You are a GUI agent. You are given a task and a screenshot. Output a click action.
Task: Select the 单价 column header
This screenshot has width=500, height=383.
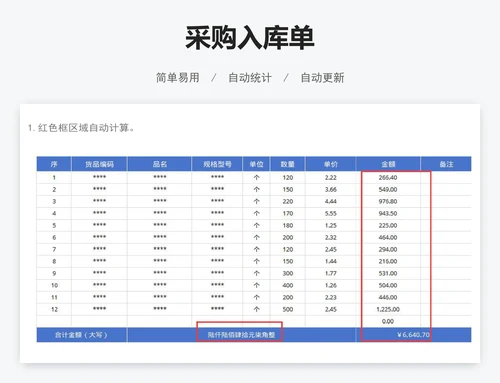tap(331, 164)
